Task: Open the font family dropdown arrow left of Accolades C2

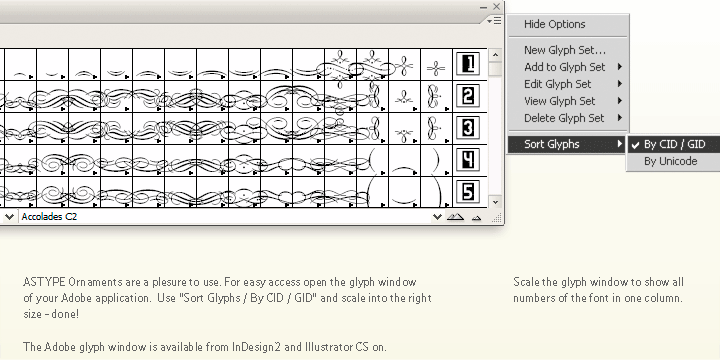Action: pyautogui.click(x=8, y=217)
